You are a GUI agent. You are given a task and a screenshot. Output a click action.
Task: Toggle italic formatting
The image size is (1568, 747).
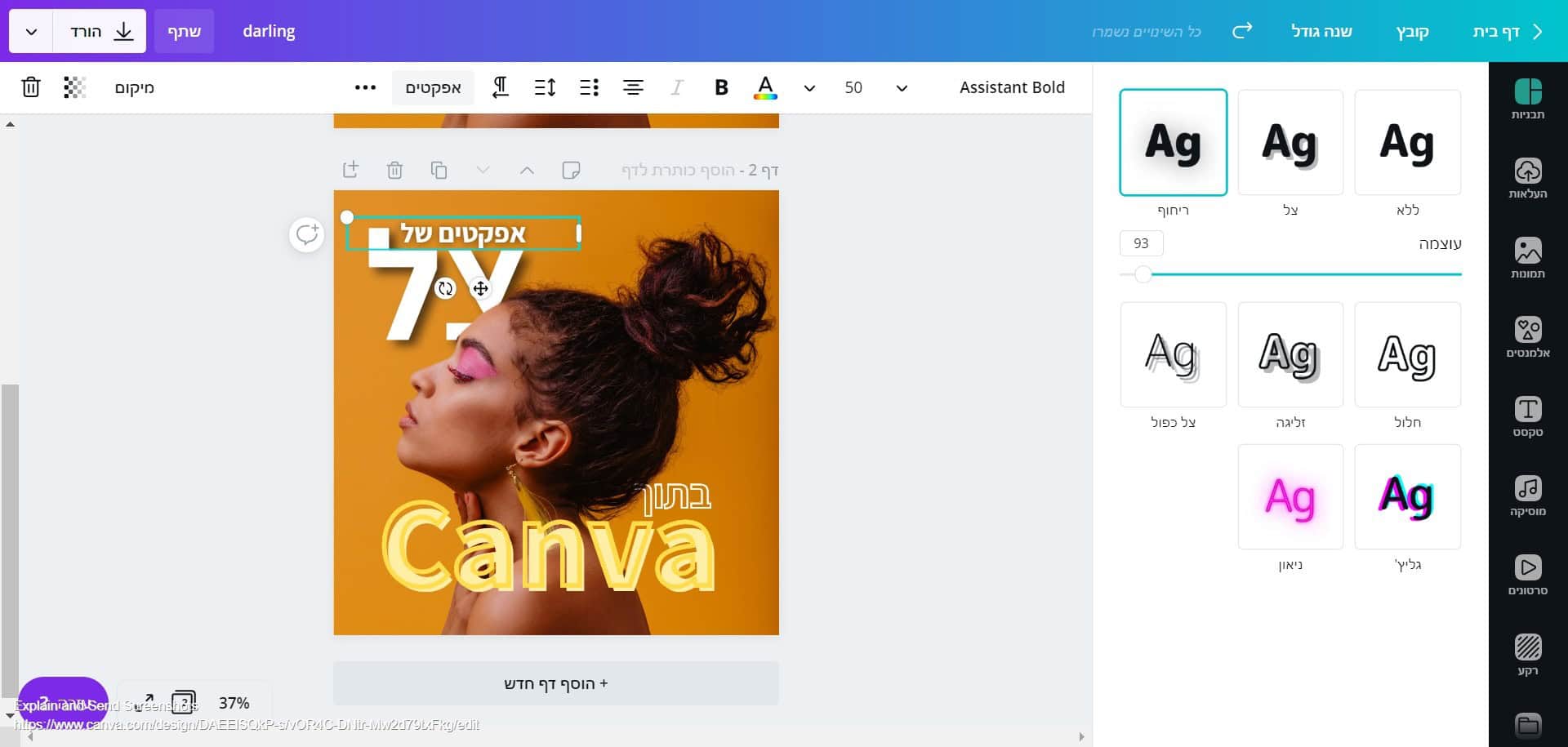tap(676, 87)
